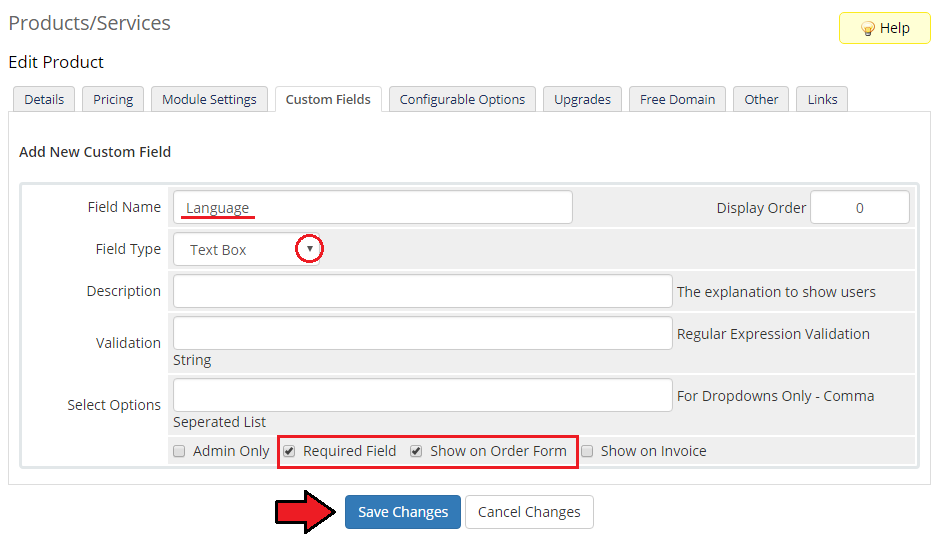Uncheck Show on Order Form checkbox
The width and height of the screenshot is (945, 548).
click(x=416, y=451)
